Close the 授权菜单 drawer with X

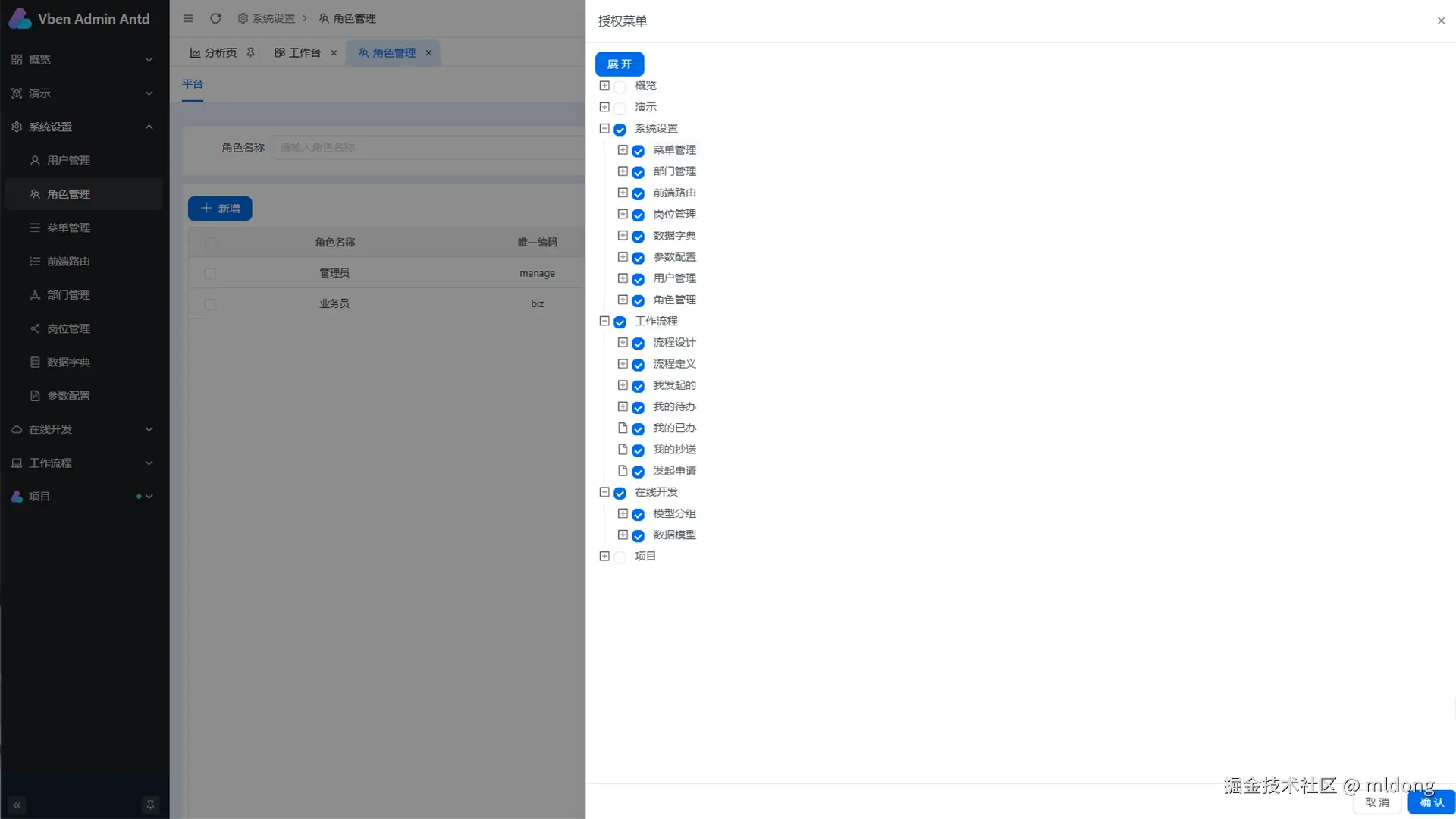click(x=1441, y=21)
